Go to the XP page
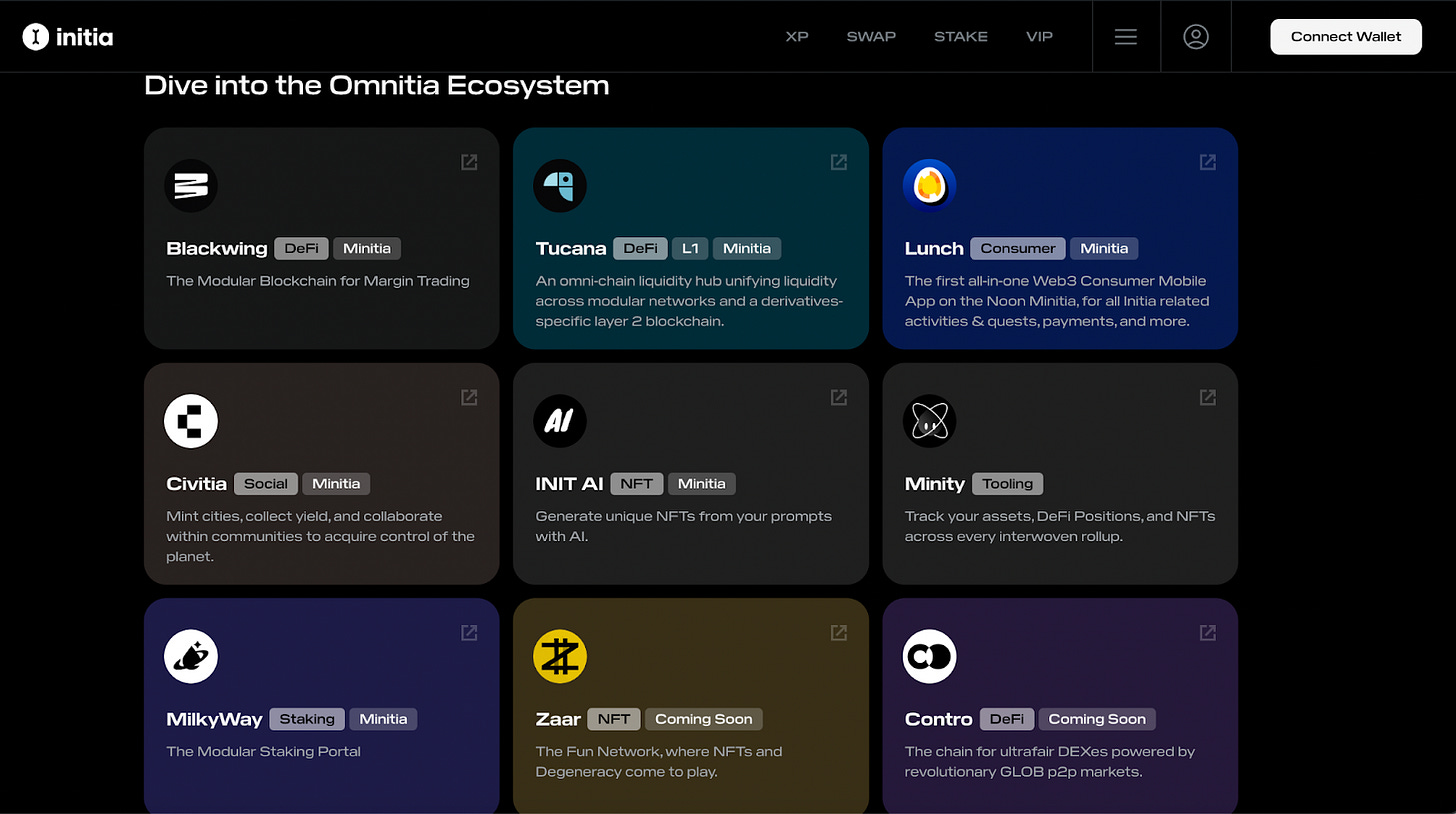This screenshot has height=814, width=1456. point(797,37)
